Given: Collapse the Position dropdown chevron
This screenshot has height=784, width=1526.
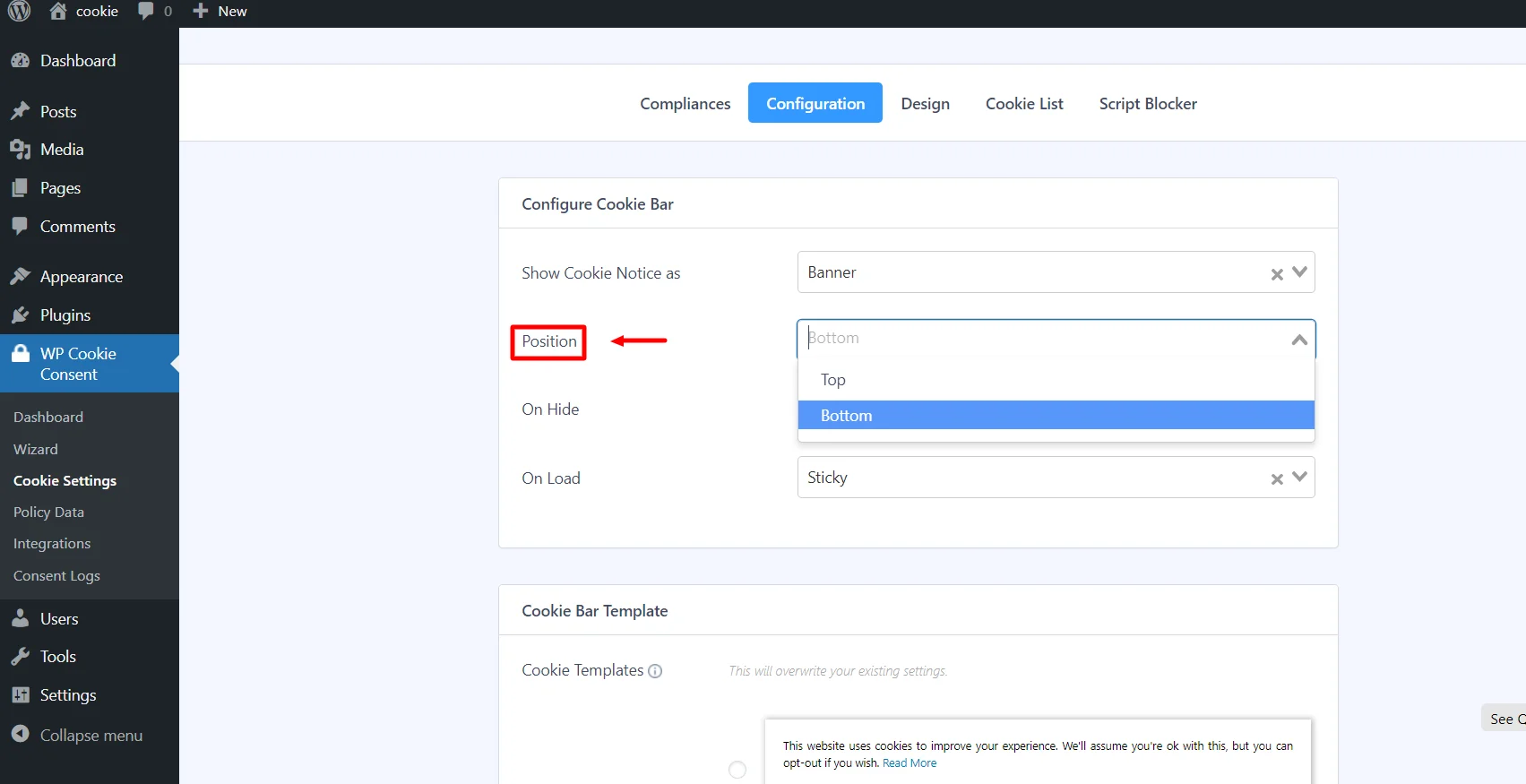Looking at the screenshot, I should click(1298, 340).
